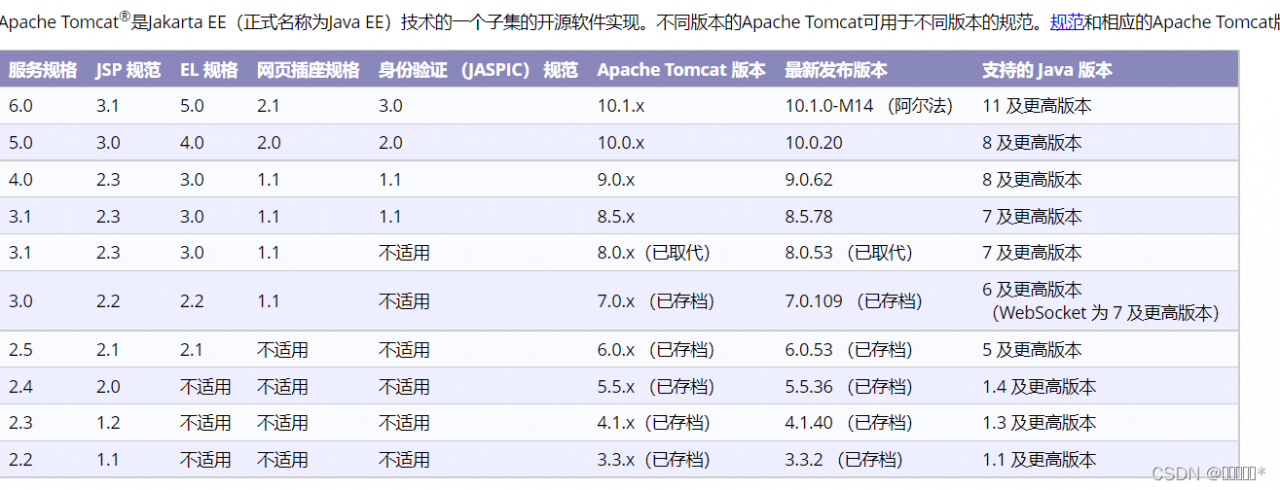The width and height of the screenshot is (1280, 490).
Task: Click servlet spec 5.0 in the 10.0.x row
Action: point(21,143)
